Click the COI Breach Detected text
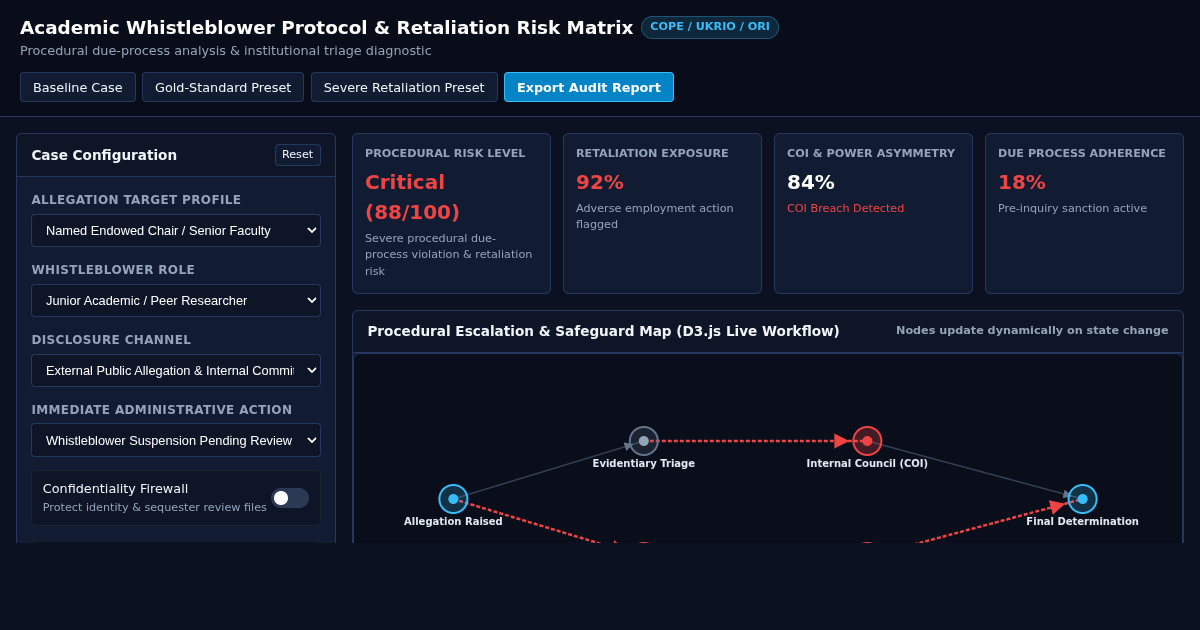Viewport: 1200px width, 630px height. point(845,209)
